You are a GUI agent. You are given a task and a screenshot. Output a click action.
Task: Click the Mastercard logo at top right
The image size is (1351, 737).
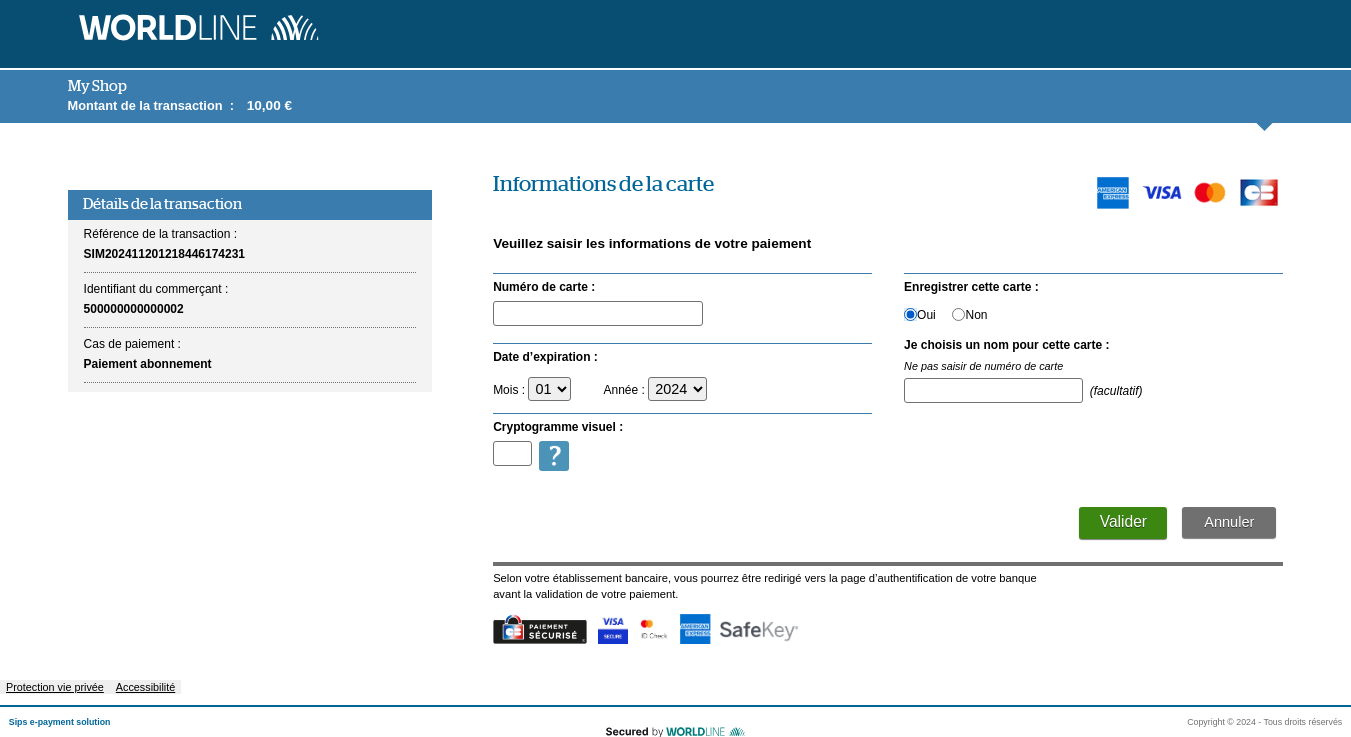[x=1210, y=193]
